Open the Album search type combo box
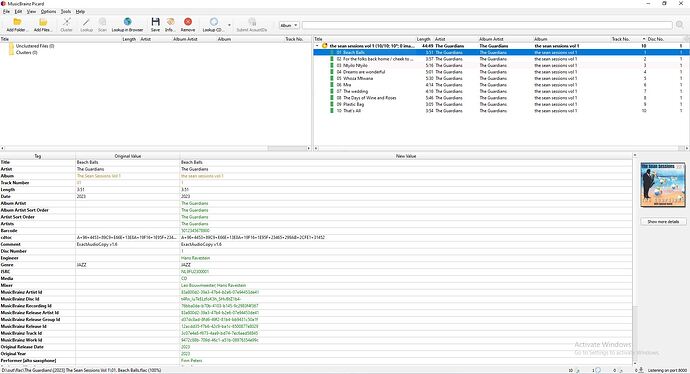Screen dimensions: 690x374 tap(289, 26)
